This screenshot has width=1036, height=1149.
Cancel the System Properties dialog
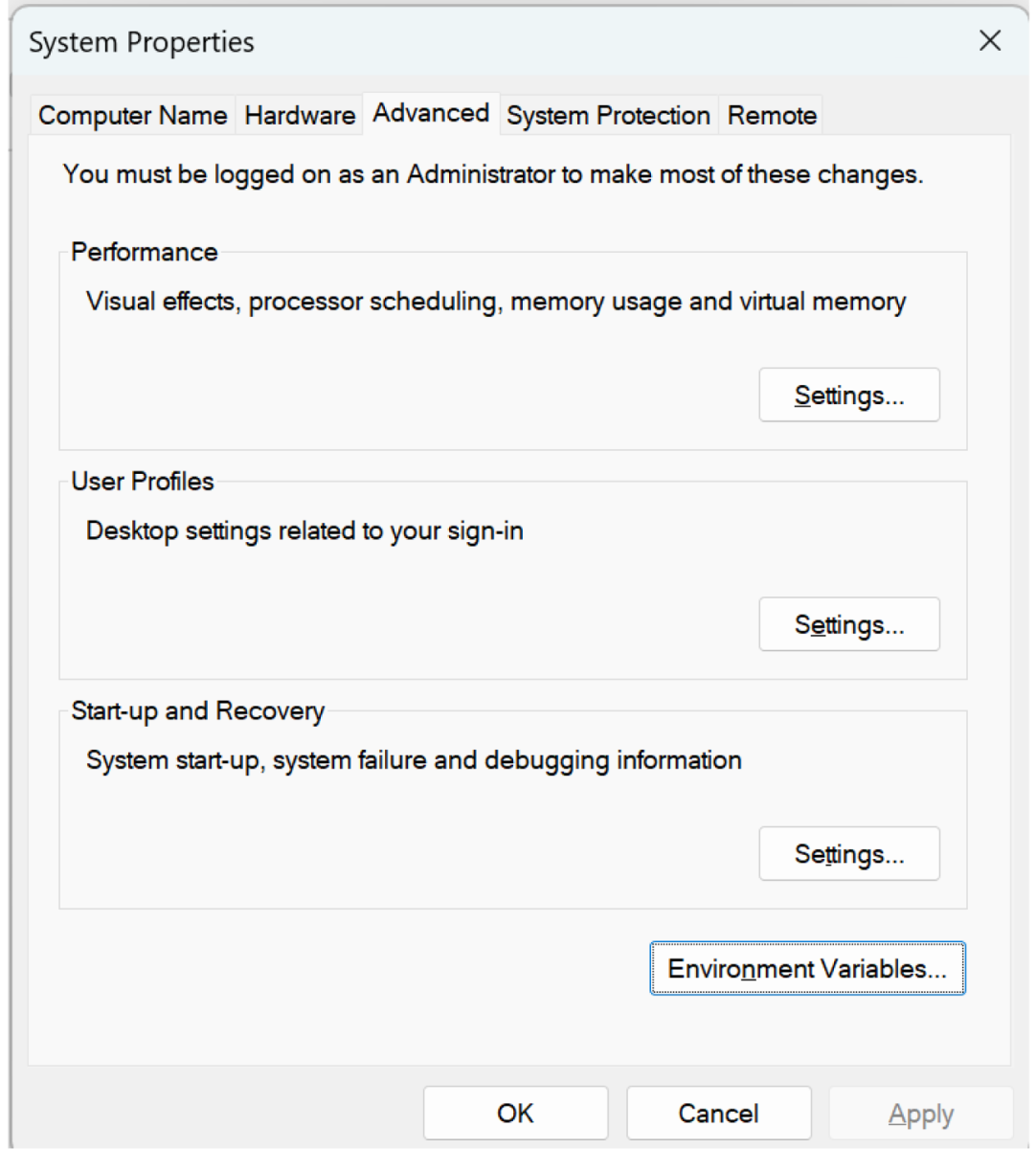(x=718, y=1113)
